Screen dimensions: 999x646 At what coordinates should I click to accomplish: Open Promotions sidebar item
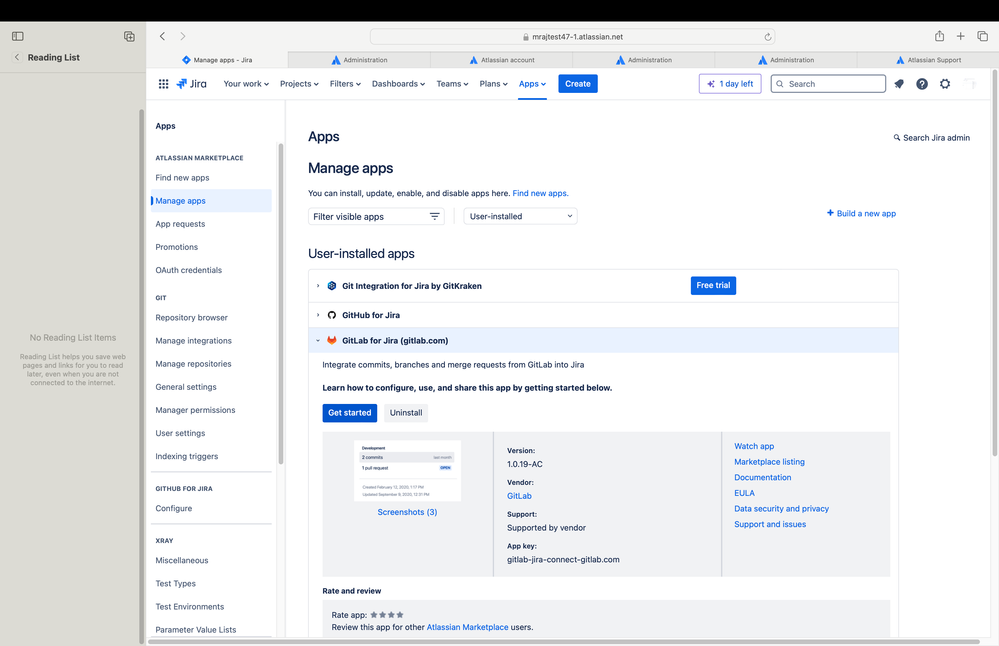176,247
